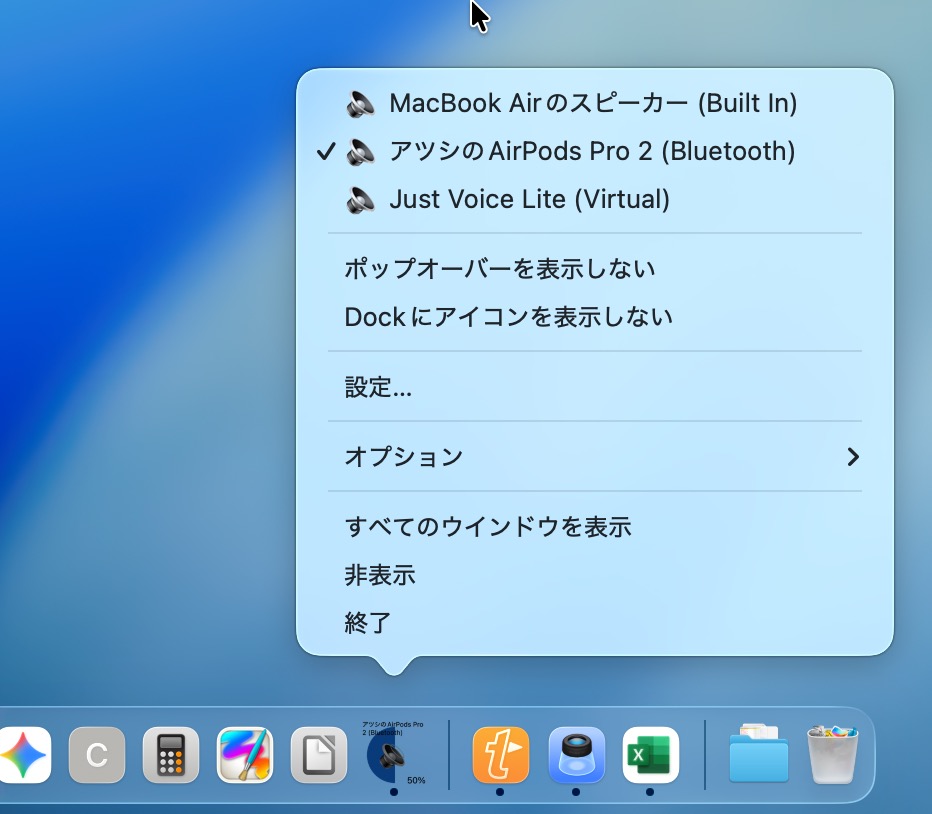932x814 pixels.
Task: Click すべてのウインドウを表示 menu entry
Action: pos(488,527)
